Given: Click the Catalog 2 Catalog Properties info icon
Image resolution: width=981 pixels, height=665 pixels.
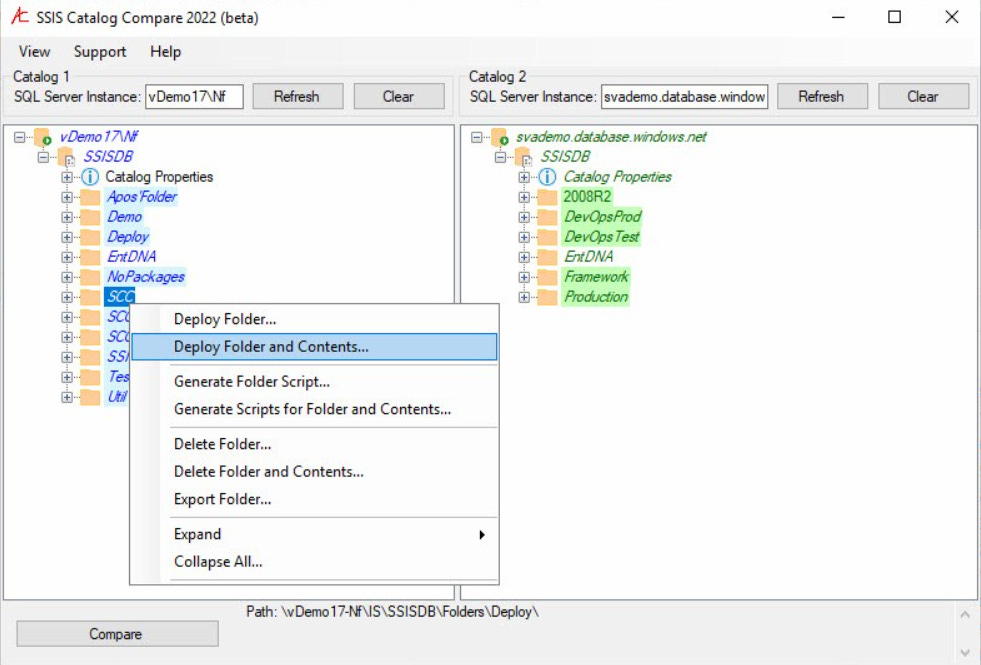Looking at the screenshot, I should (547, 177).
